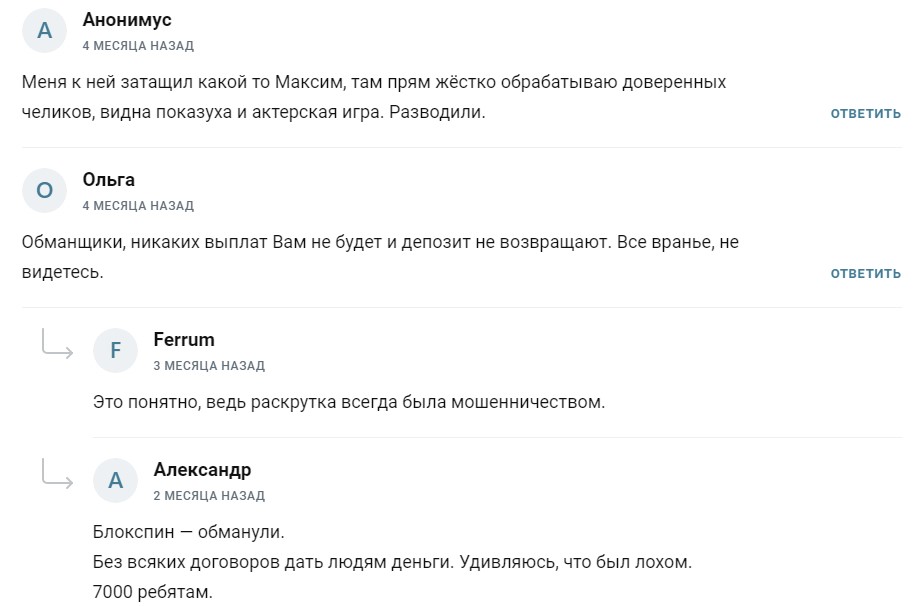Click the timestamp under Ольга's name
The image size is (920, 606).
(138, 206)
